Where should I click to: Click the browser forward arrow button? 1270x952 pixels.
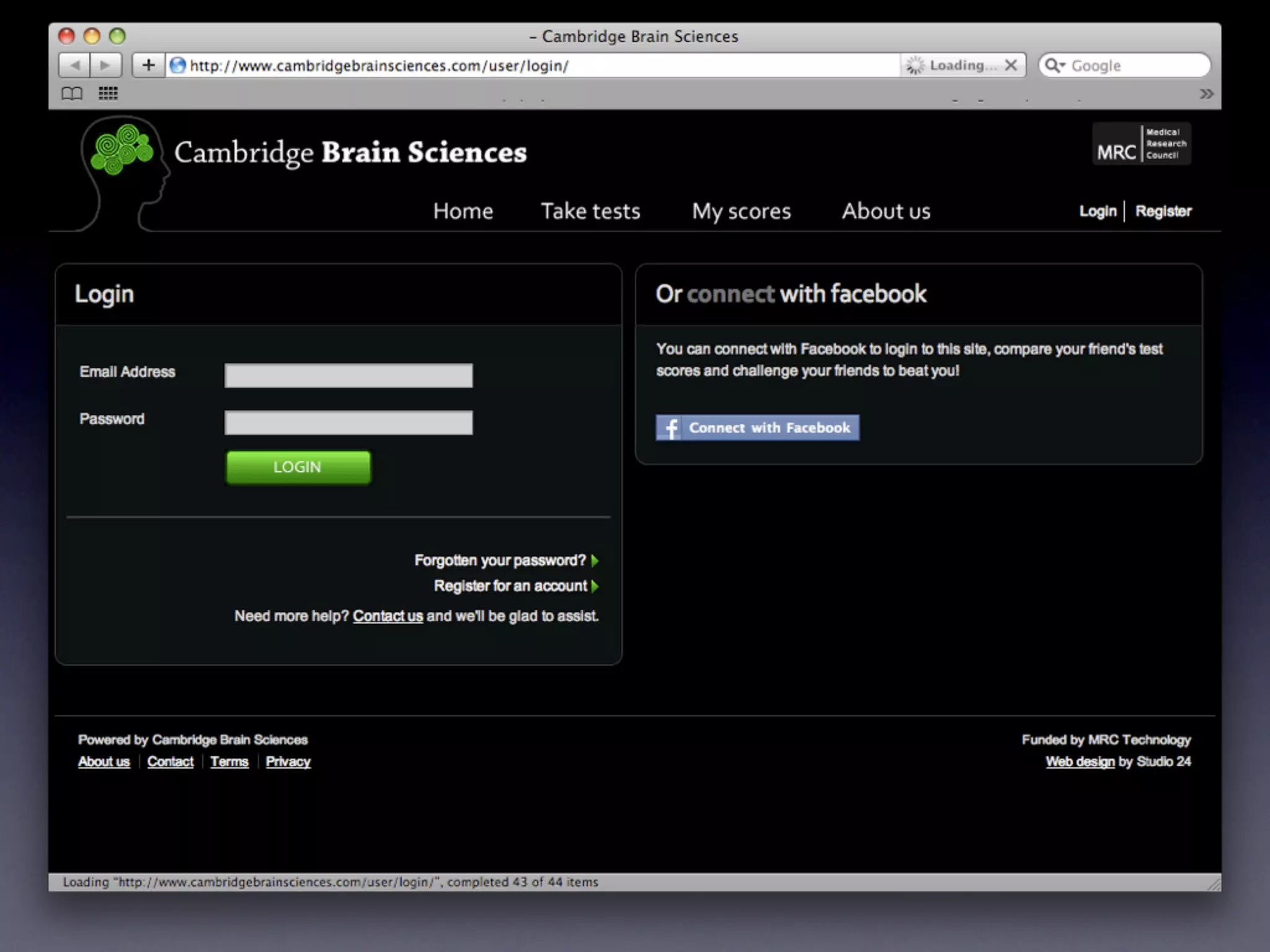105,65
